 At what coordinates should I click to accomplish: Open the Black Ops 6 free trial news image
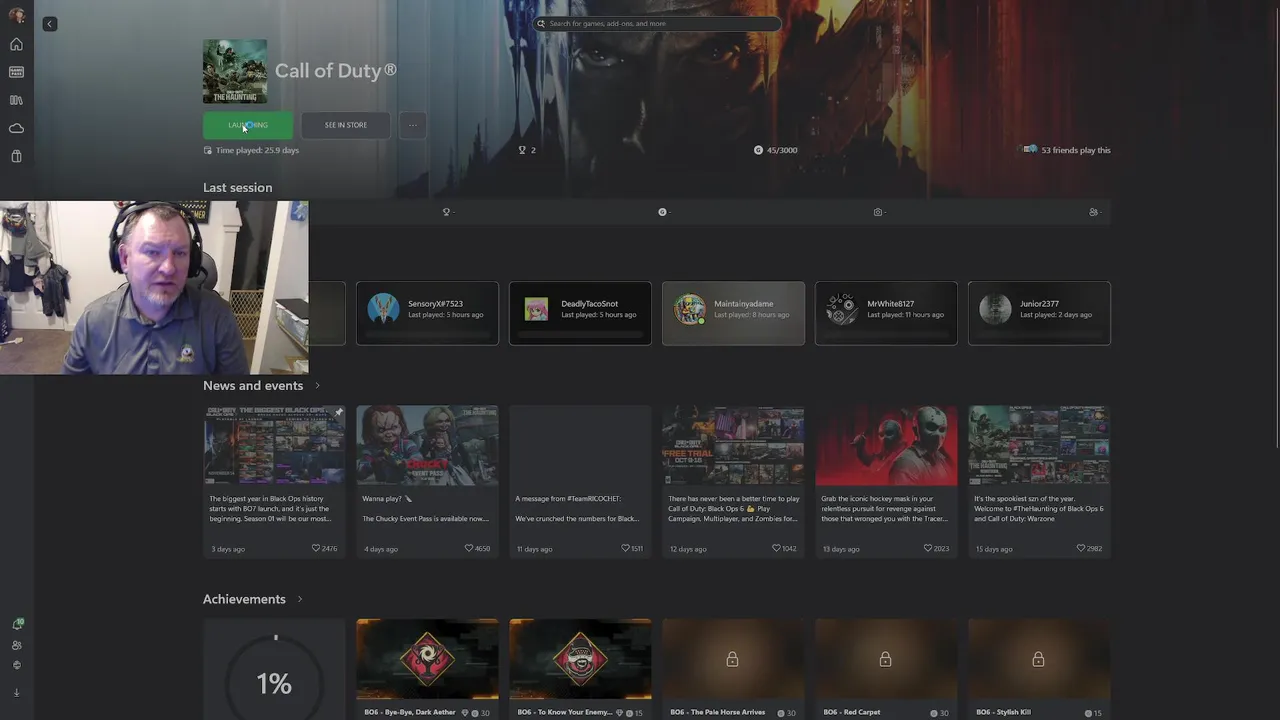tap(733, 445)
